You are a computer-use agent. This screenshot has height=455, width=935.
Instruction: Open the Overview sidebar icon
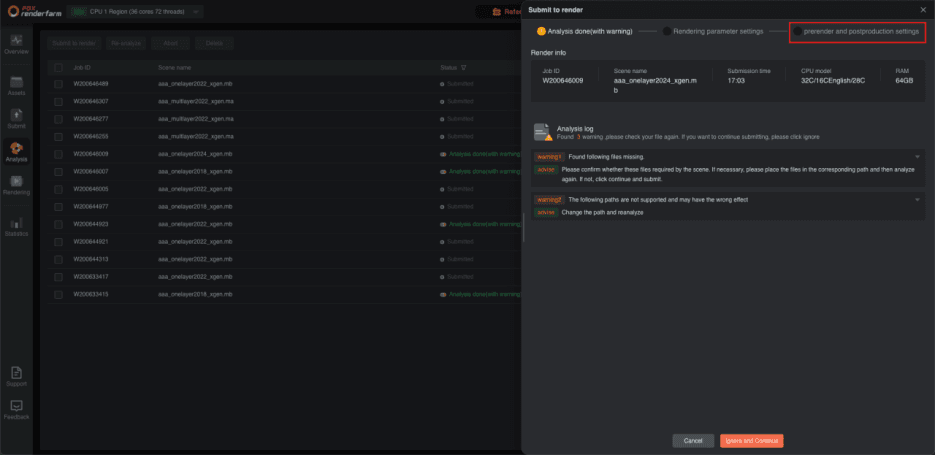click(x=16, y=43)
